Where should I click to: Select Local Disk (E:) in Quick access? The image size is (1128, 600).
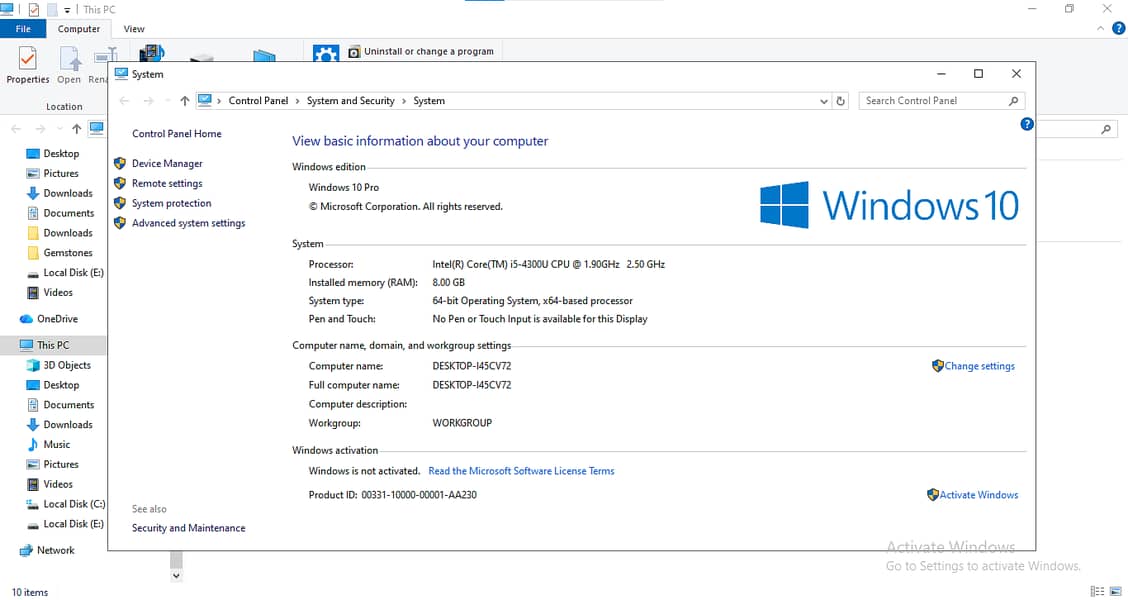click(x=73, y=273)
